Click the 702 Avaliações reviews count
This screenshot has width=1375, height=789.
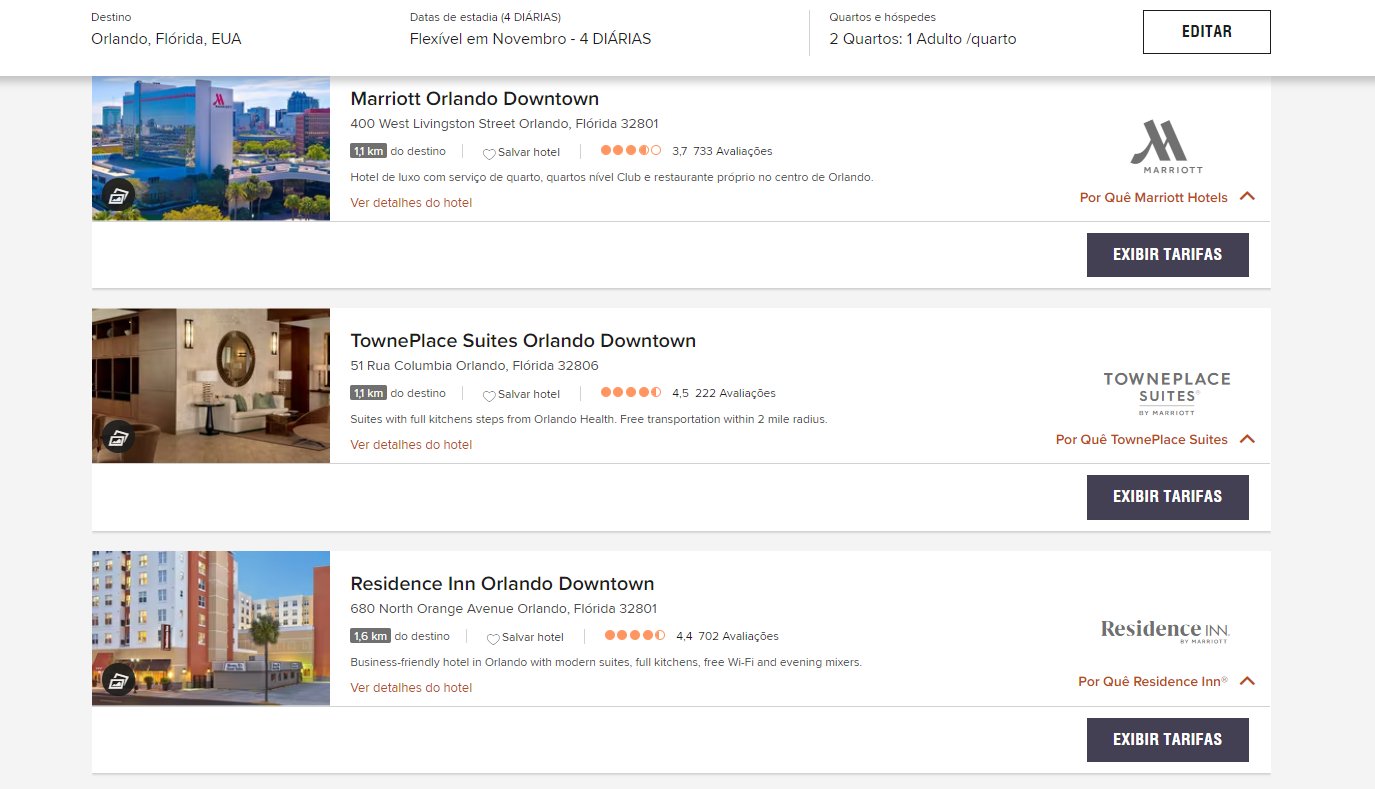tap(738, 637)
